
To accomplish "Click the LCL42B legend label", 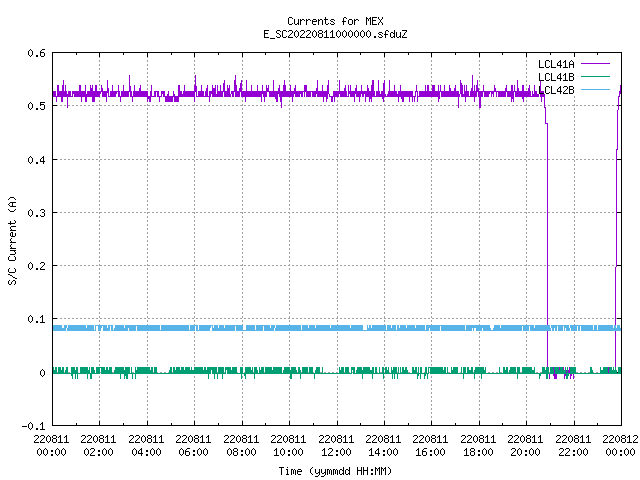I will tap(556, 90).
